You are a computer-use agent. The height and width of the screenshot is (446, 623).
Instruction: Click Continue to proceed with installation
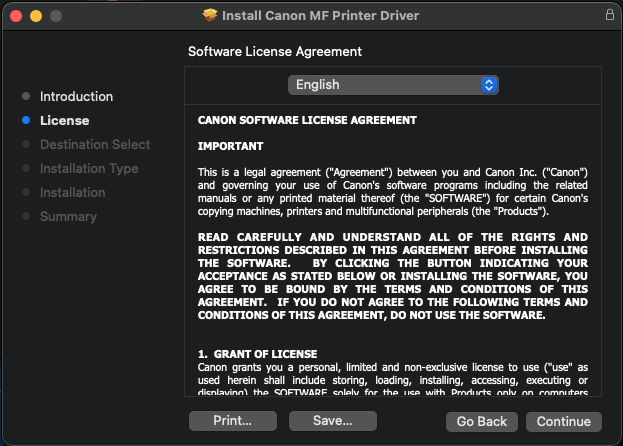pyautogui.click(x=564, y=421)
